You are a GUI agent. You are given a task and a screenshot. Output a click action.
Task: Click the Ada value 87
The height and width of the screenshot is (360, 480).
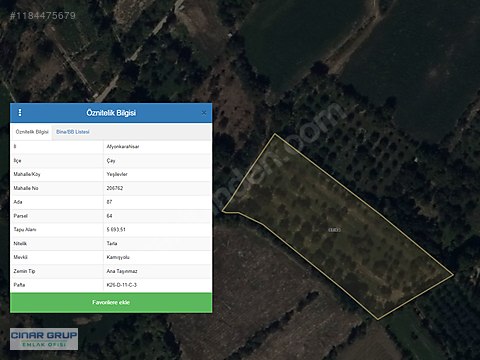tap(109, 202)
